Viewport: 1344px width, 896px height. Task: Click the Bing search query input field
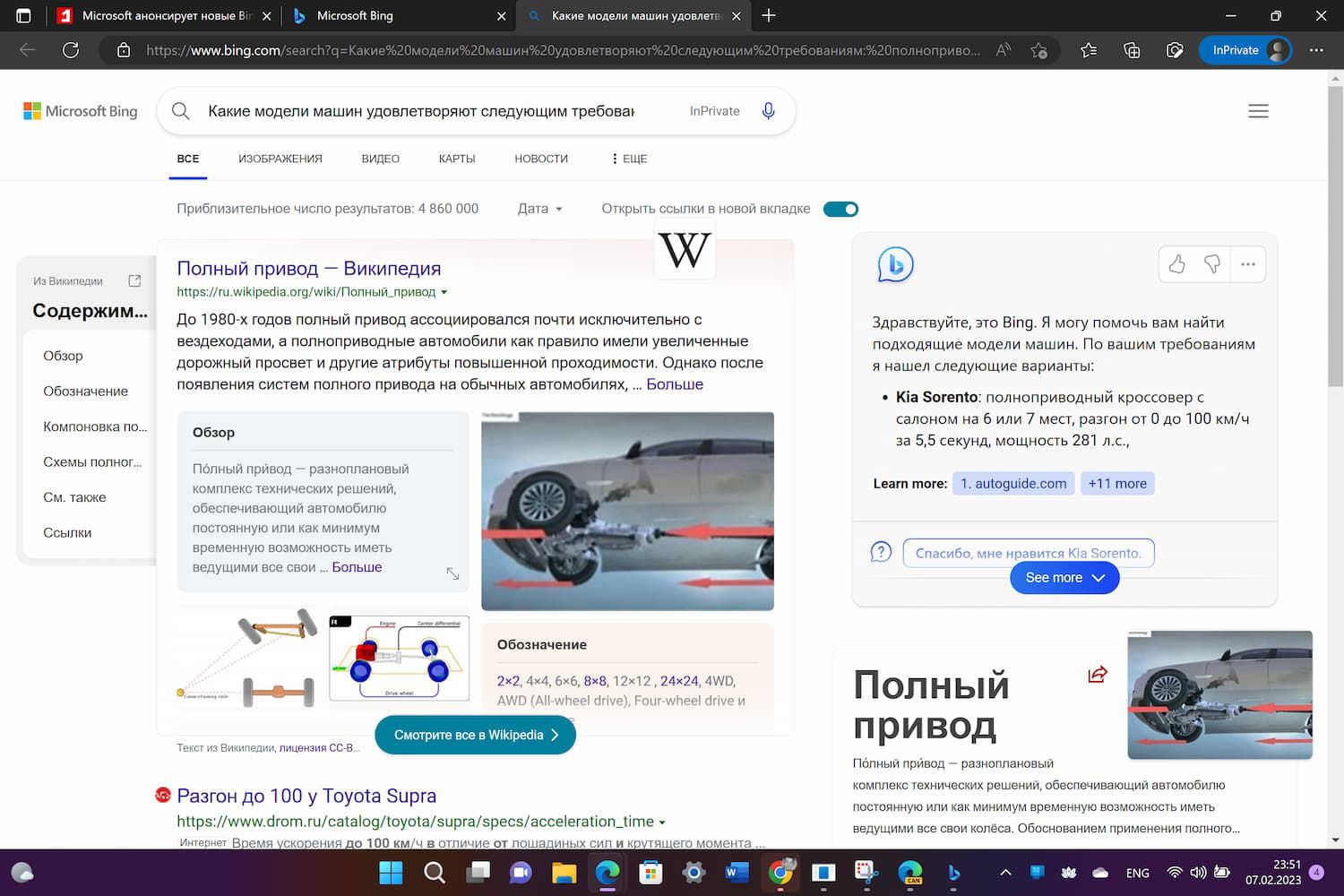(x=421, y=111)
